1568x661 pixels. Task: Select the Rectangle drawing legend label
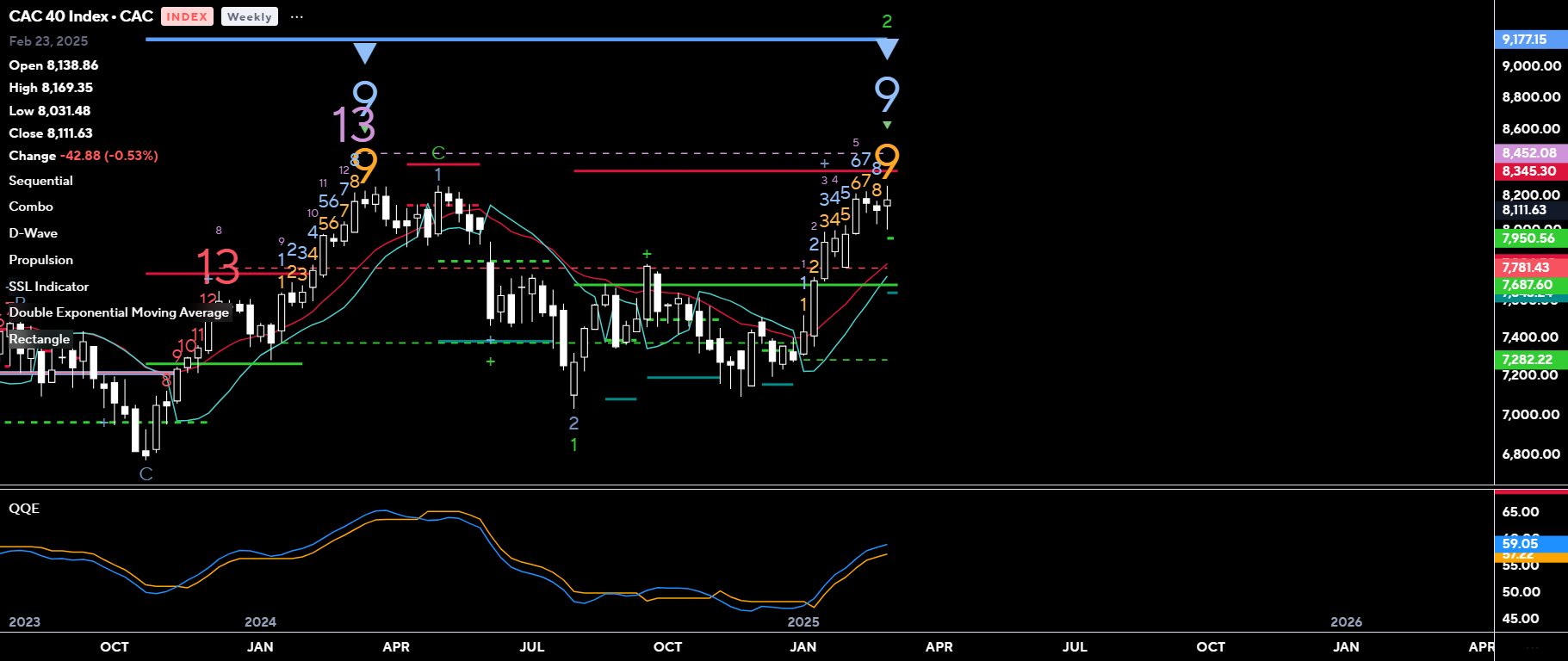tap(40, 339)
